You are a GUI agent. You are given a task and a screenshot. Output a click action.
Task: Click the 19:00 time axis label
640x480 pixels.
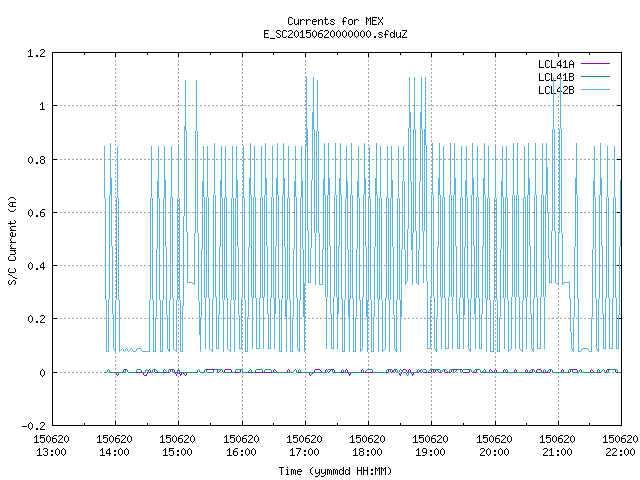click(x=431, y=452)
